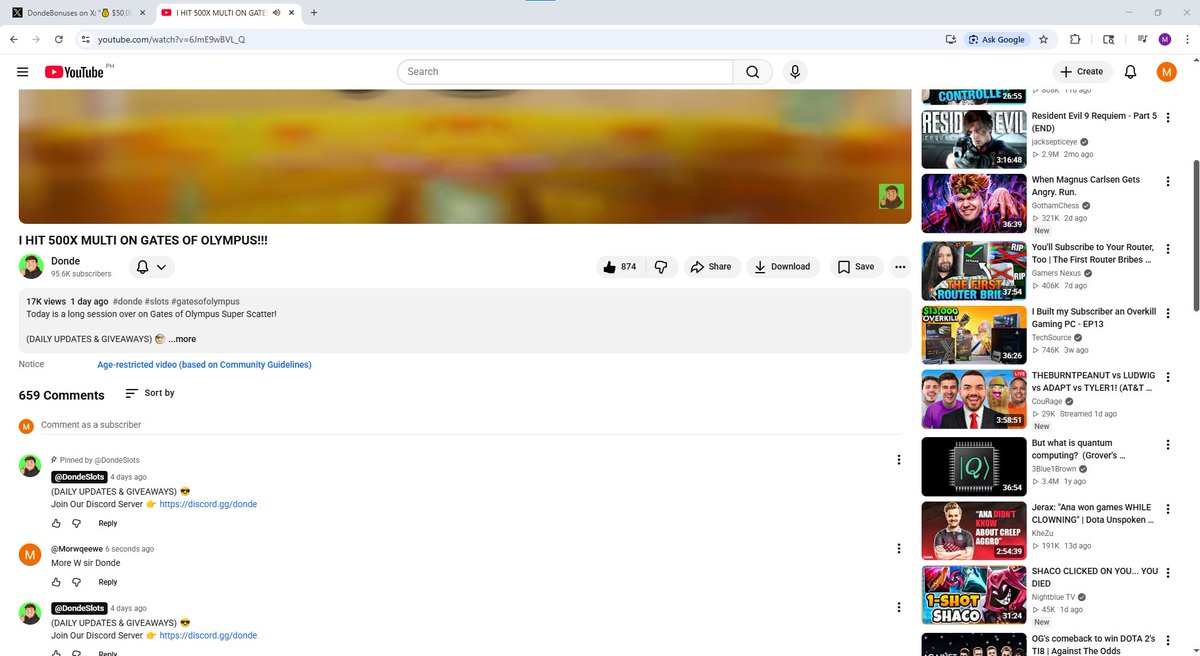Expand description with ...more

click(x=181, y=339)
